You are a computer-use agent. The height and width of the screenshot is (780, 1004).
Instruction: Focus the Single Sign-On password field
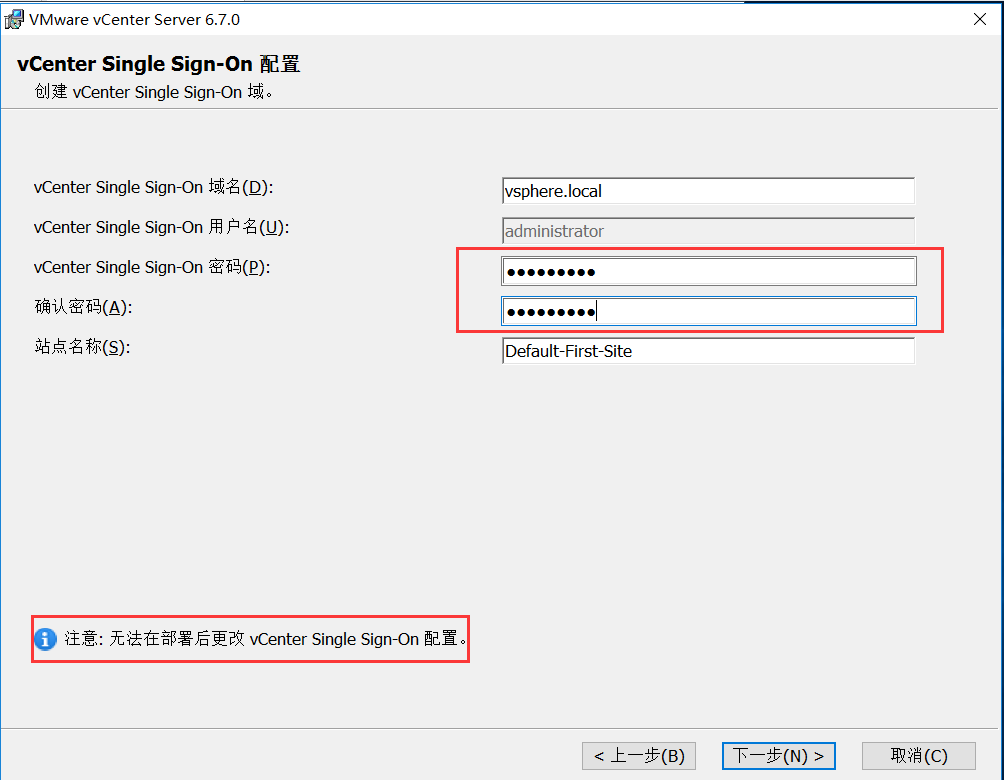(x=708, y=272)
